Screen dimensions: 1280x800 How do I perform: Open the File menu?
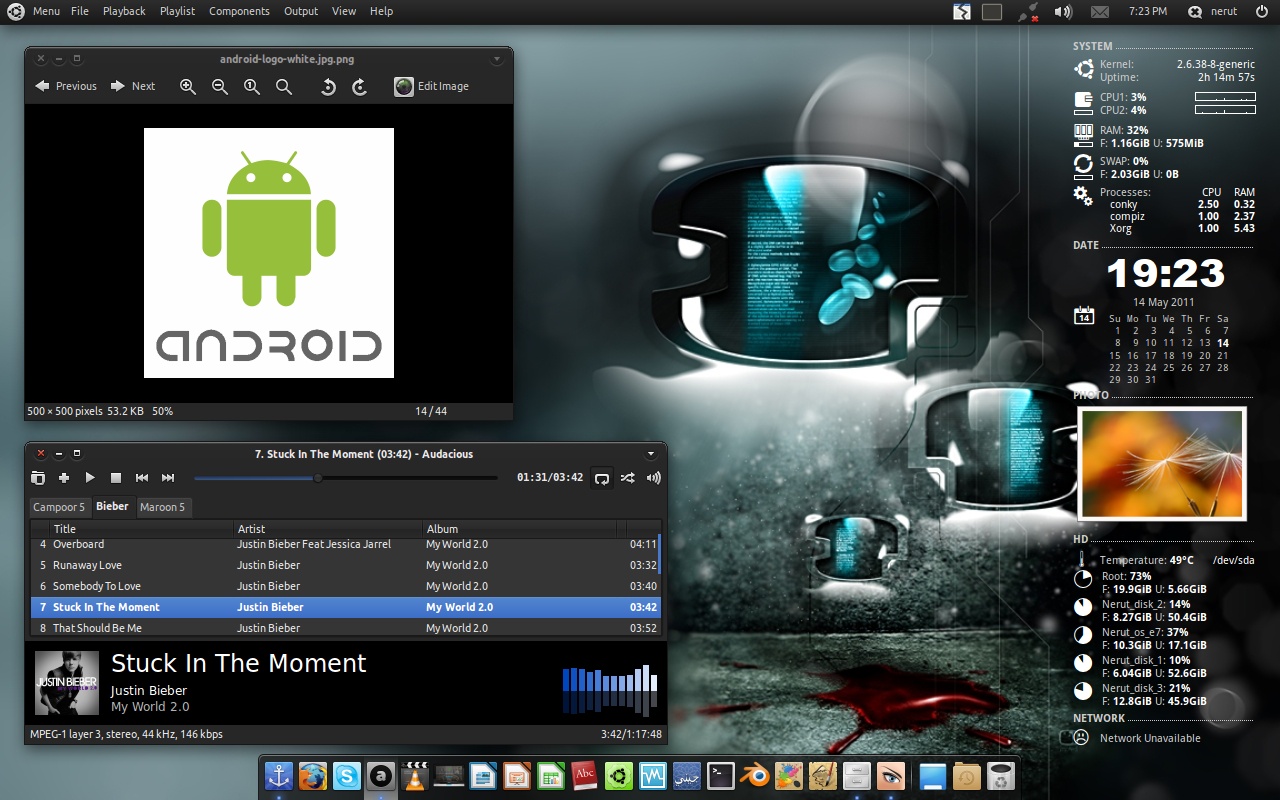click(x=80, y=11)
